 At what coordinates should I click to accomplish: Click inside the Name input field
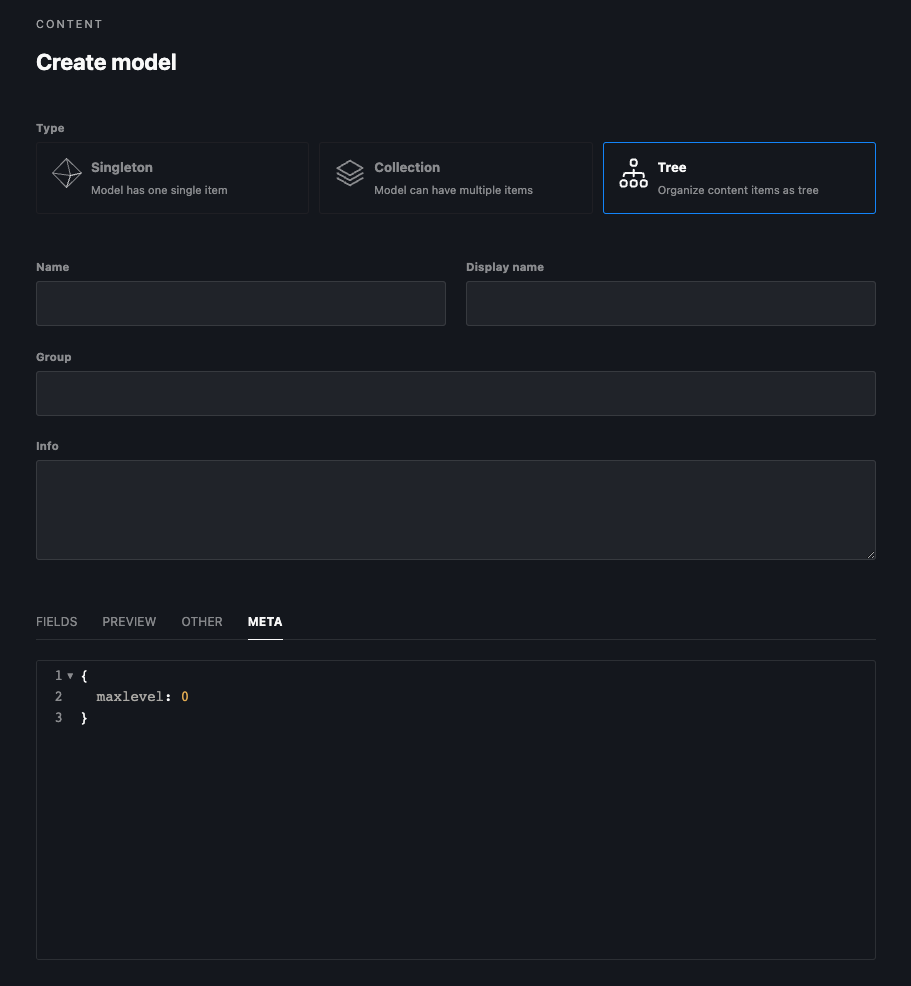click(240, 303)
